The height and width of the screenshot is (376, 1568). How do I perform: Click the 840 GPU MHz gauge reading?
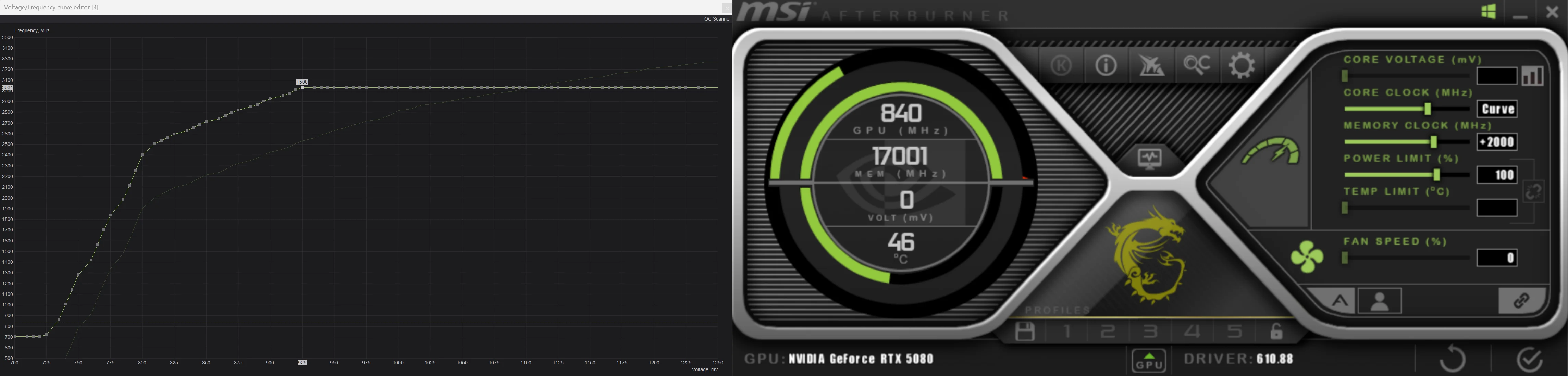point(901,113)
